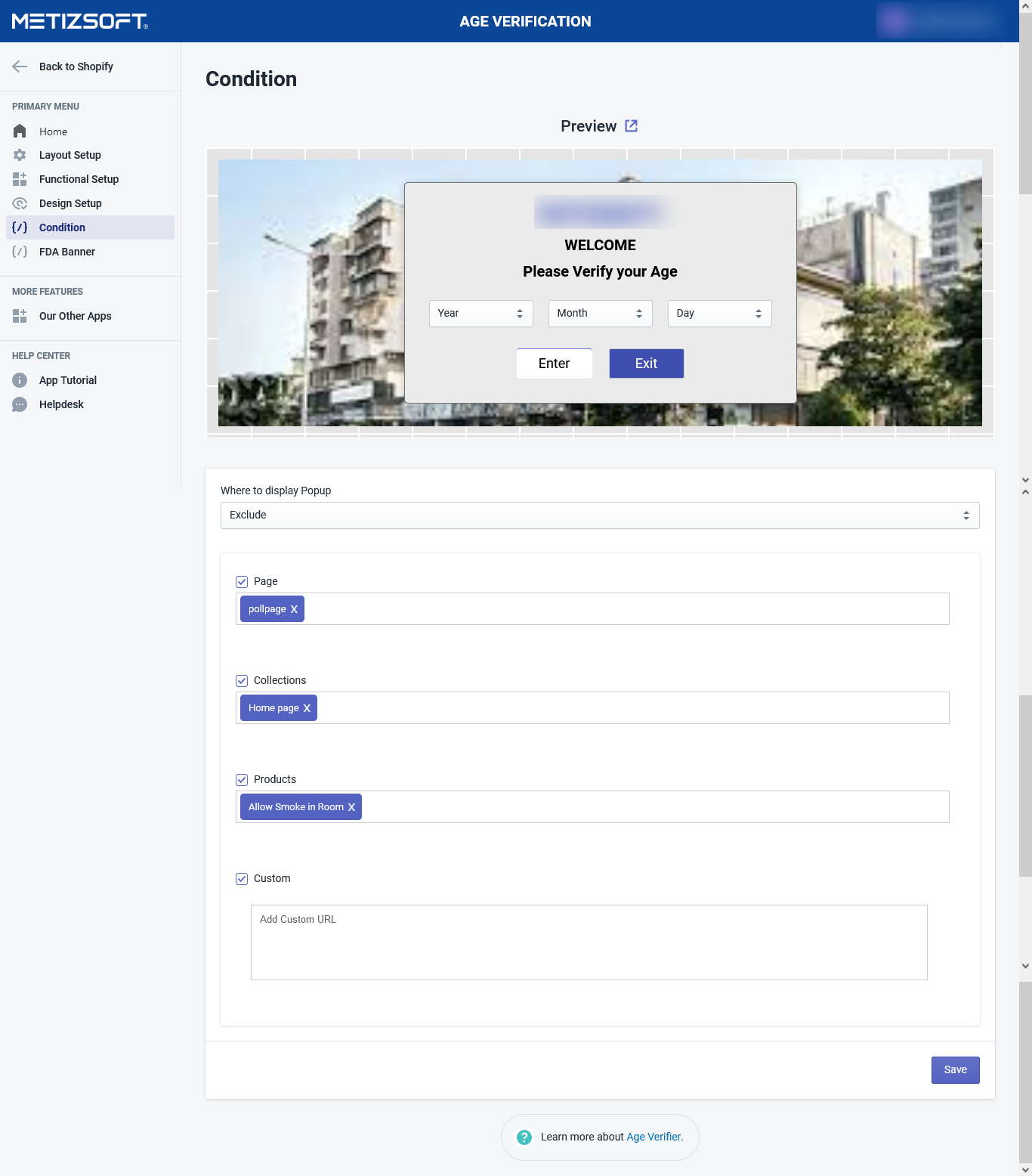Click the Helpdesk chat bubble icon
Screen dimensions: 1032x1176
tap(20, 404)
